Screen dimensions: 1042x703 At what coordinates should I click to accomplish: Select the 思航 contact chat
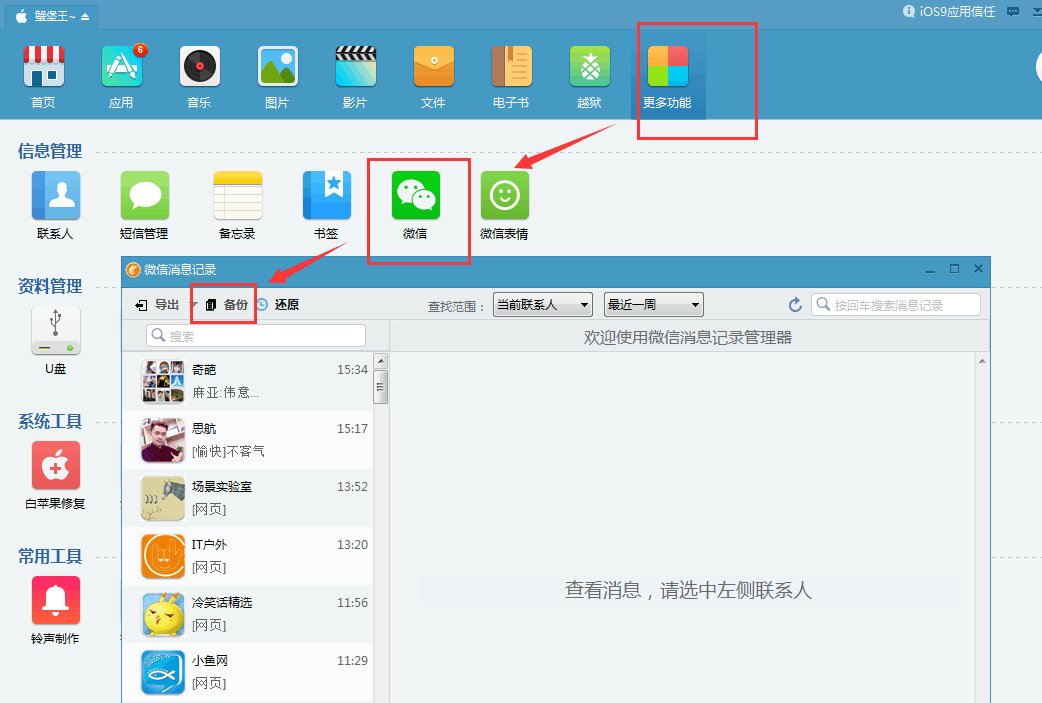[247, 440]
